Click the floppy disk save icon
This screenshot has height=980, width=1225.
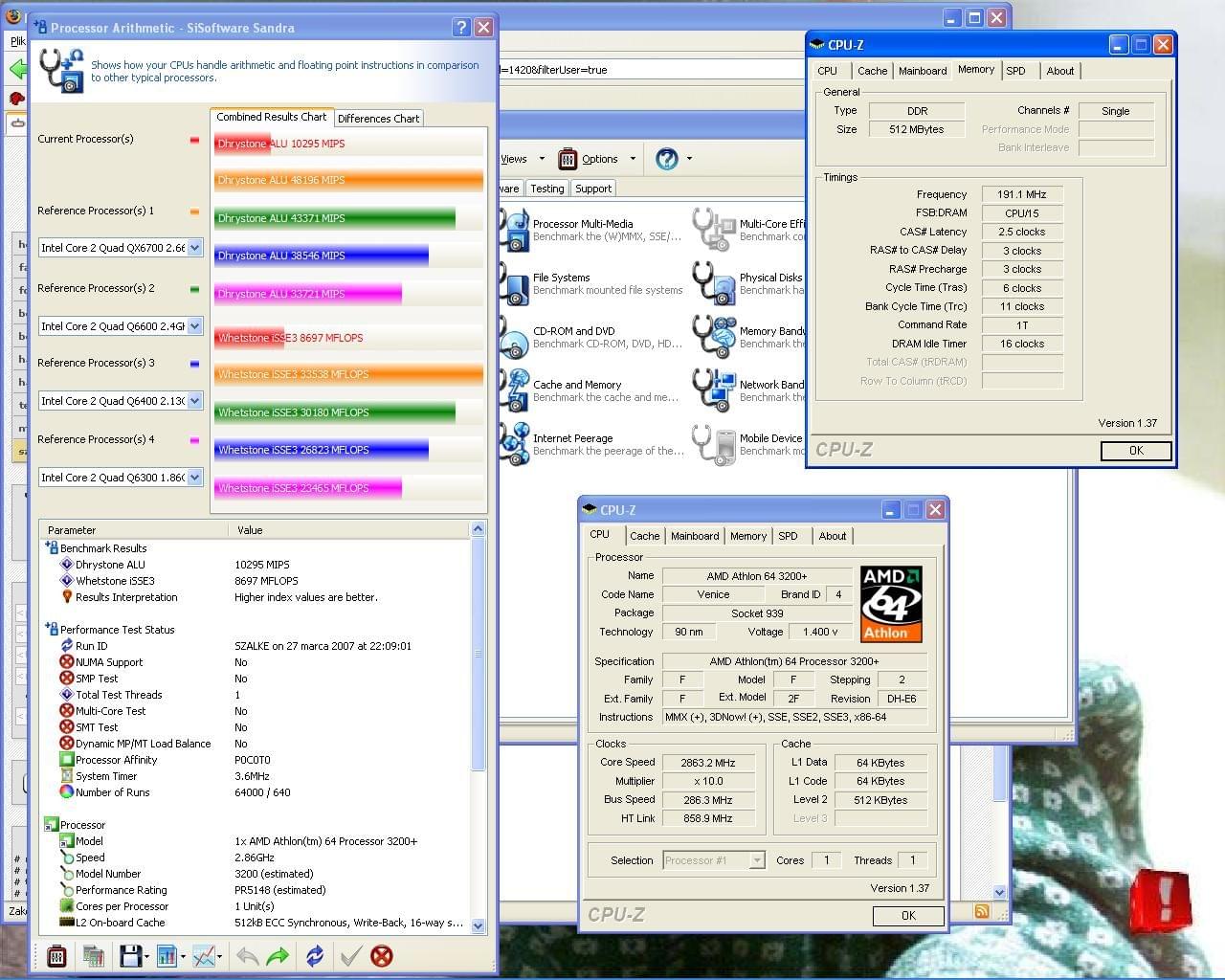click(131, 955)
